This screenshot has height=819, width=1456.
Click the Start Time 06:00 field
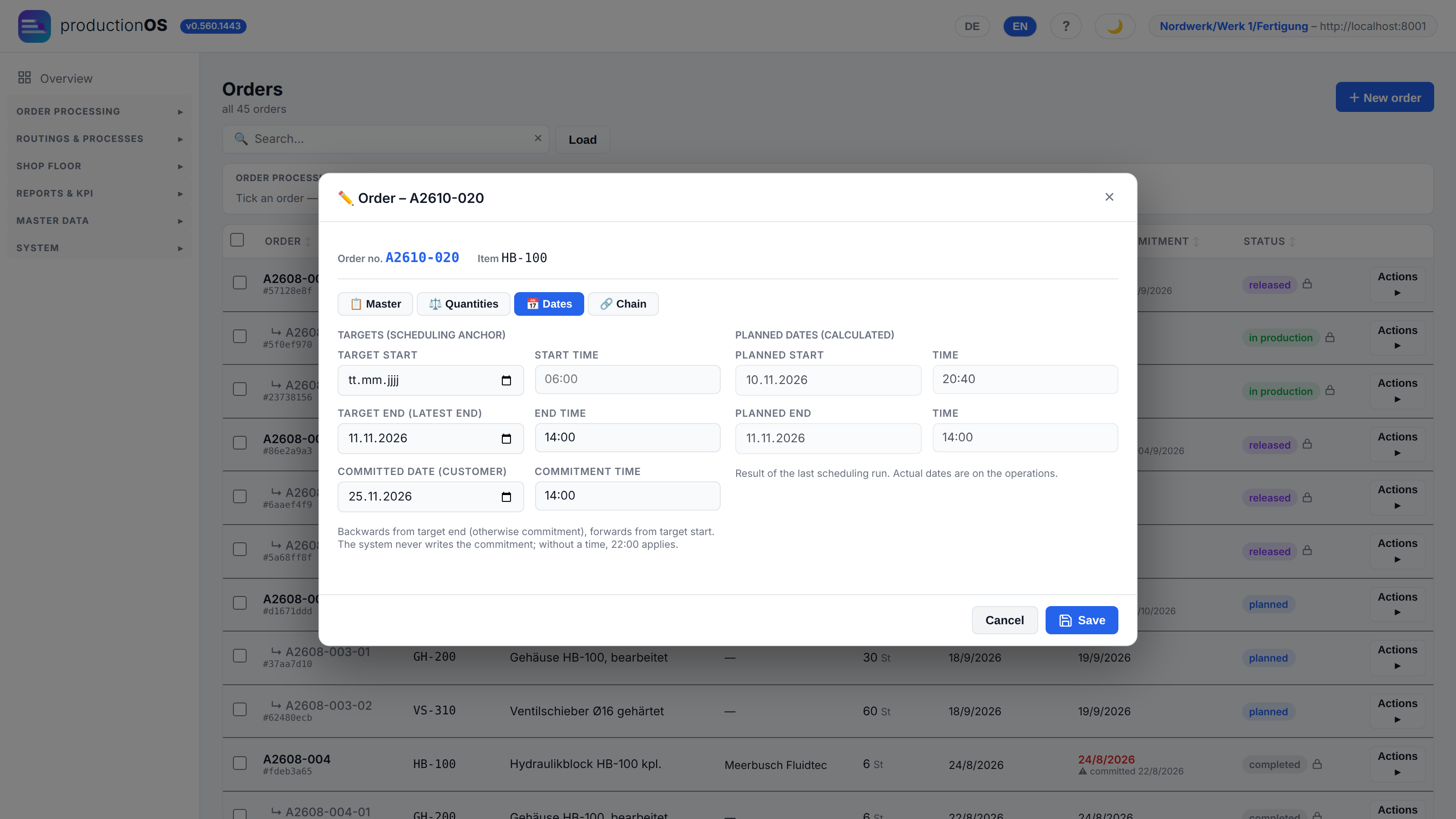pyautogui.click(x=627, y=379)
